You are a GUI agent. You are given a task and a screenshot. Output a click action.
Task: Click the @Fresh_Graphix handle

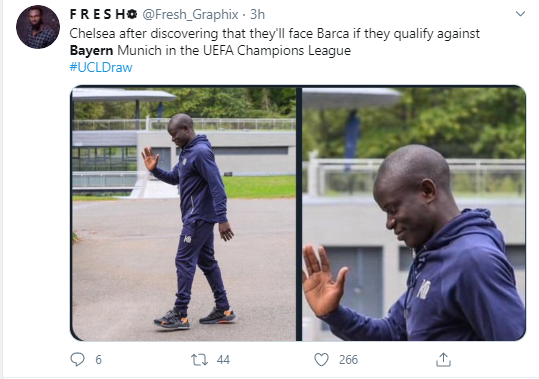(190, 14)
